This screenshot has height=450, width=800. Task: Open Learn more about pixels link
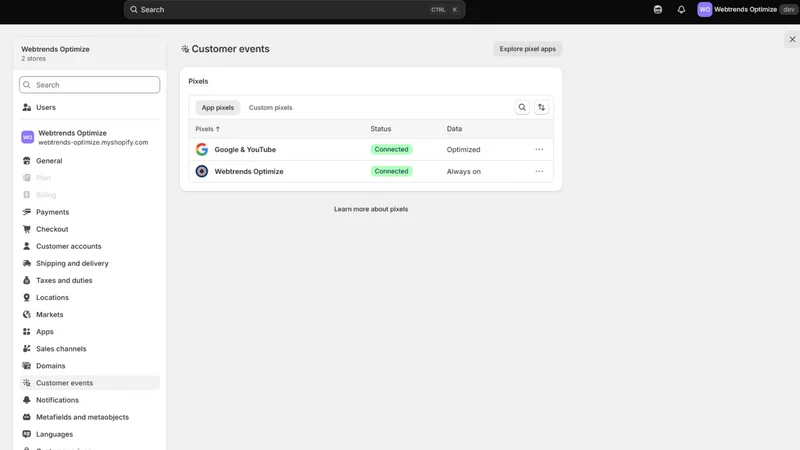(371, 209)
